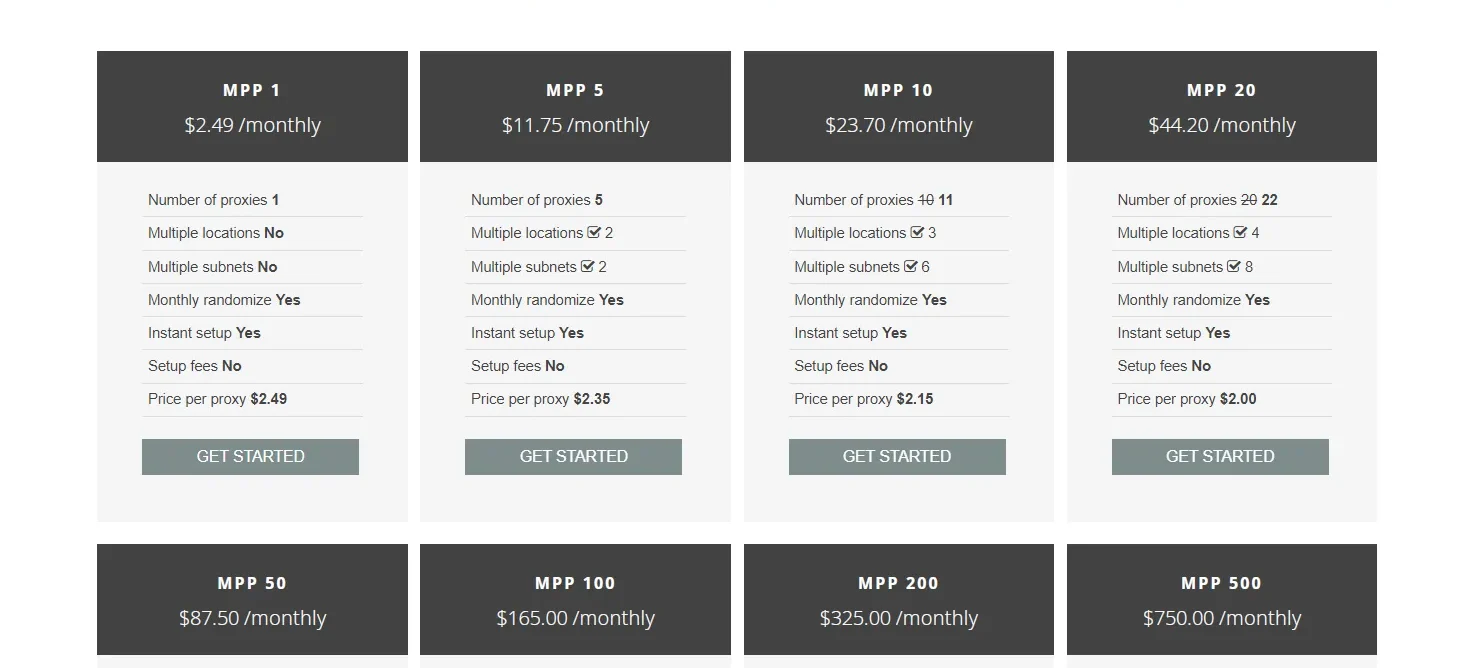Click the MPP 10 $23.70 monthly header
The image size is (1473, 668).
click(898, 107)
